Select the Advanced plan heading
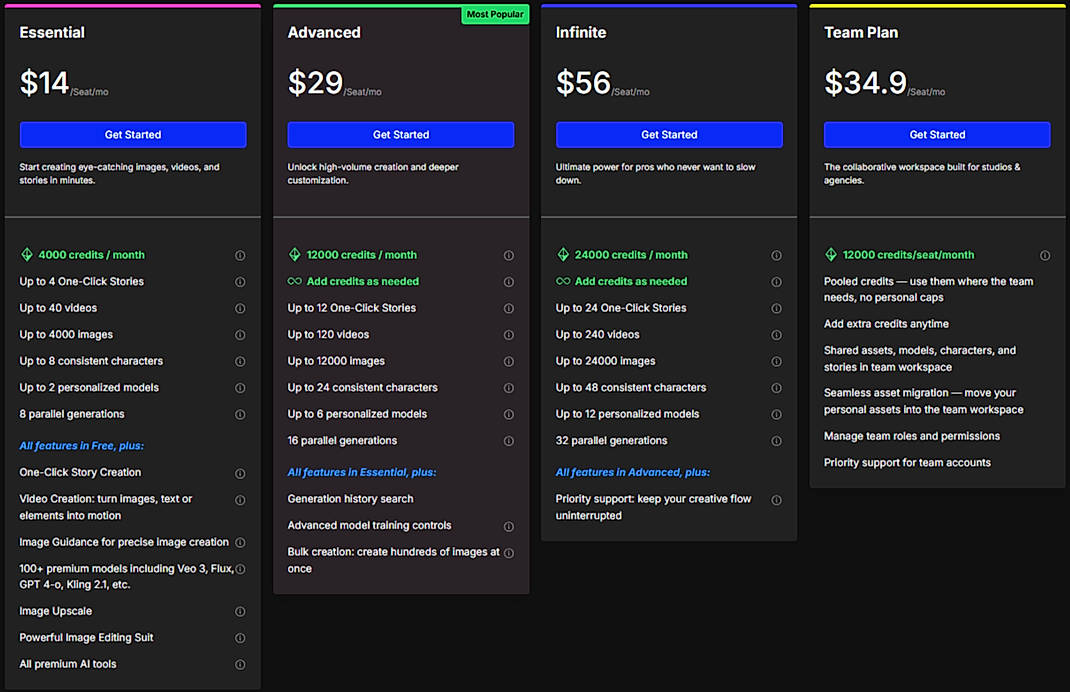 tap(324, 32)
